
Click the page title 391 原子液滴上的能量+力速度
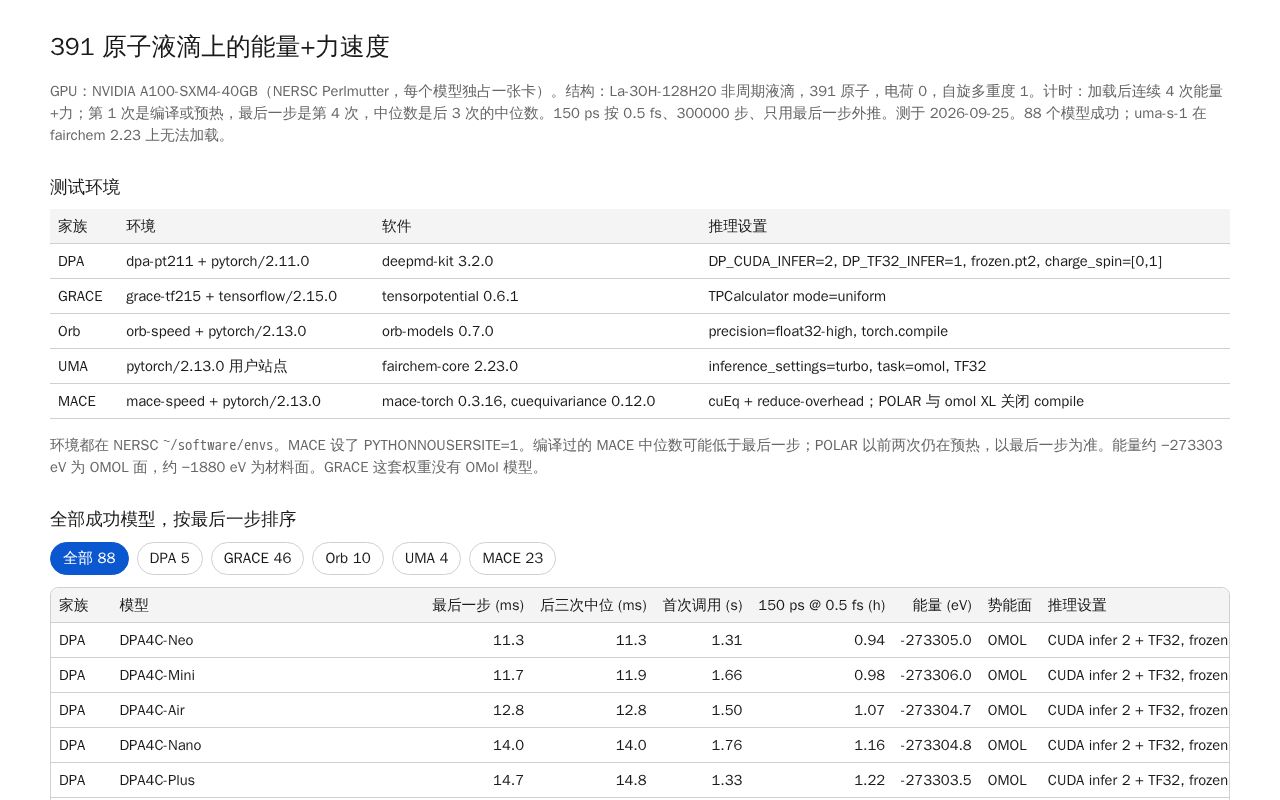[219, 47]
